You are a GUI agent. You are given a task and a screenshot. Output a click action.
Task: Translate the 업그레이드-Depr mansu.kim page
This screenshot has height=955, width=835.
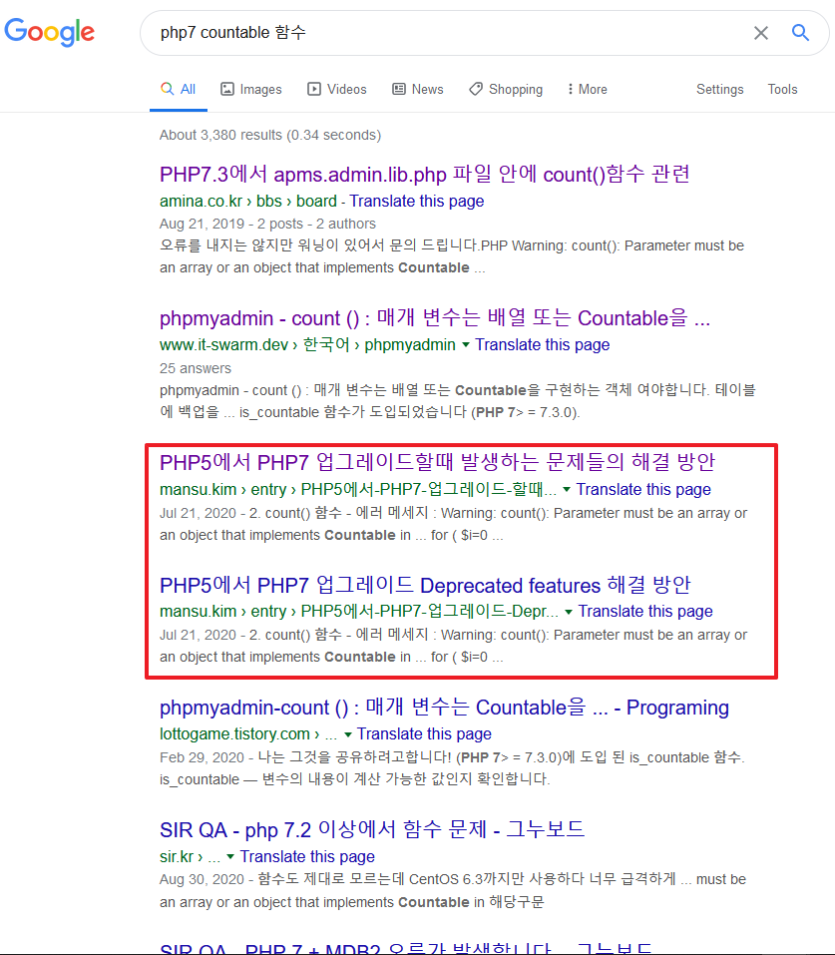[x=645, y=611]
